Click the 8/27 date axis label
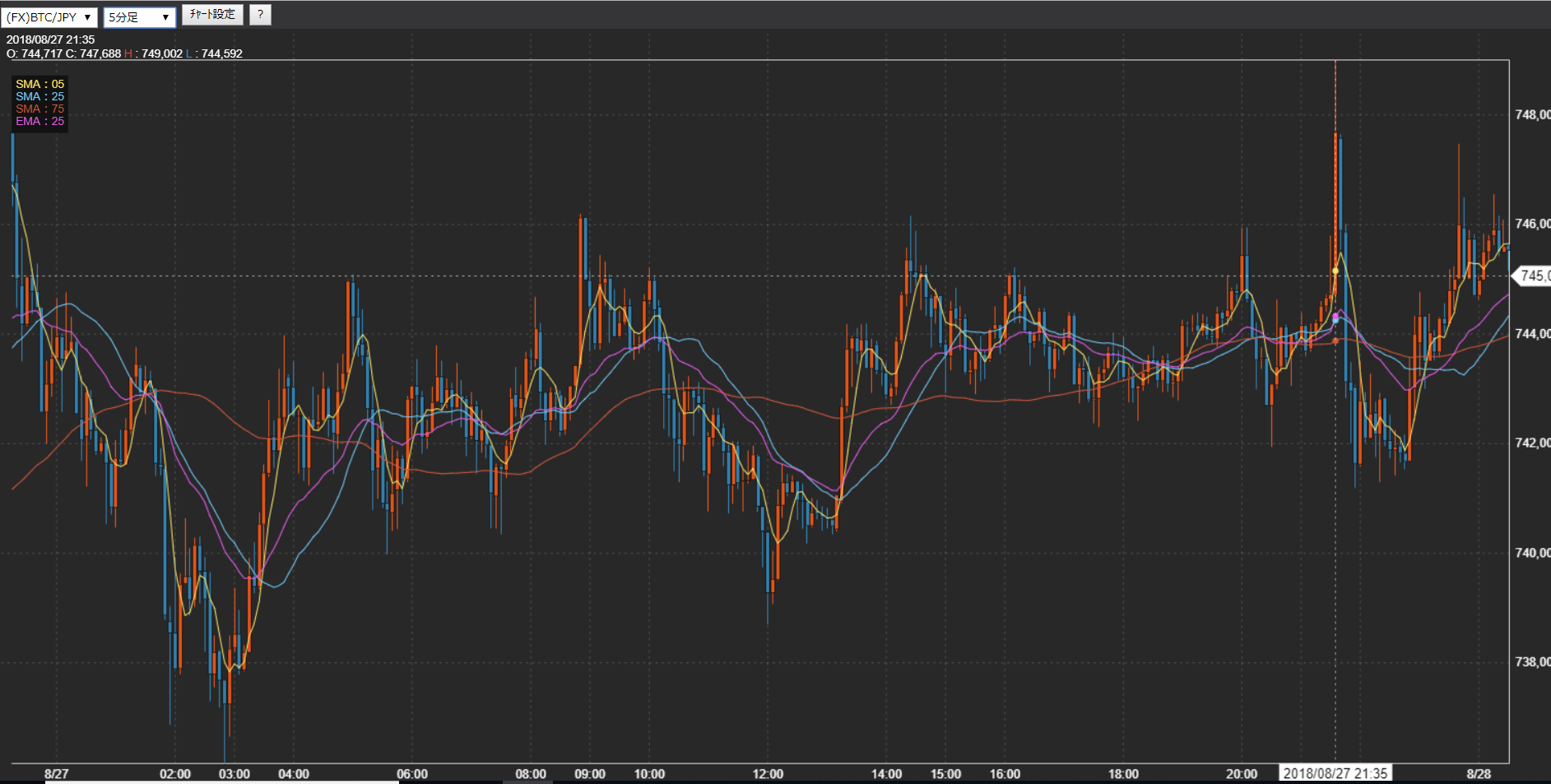Viewport: 1551px width, 784px height. pos(57,774)
